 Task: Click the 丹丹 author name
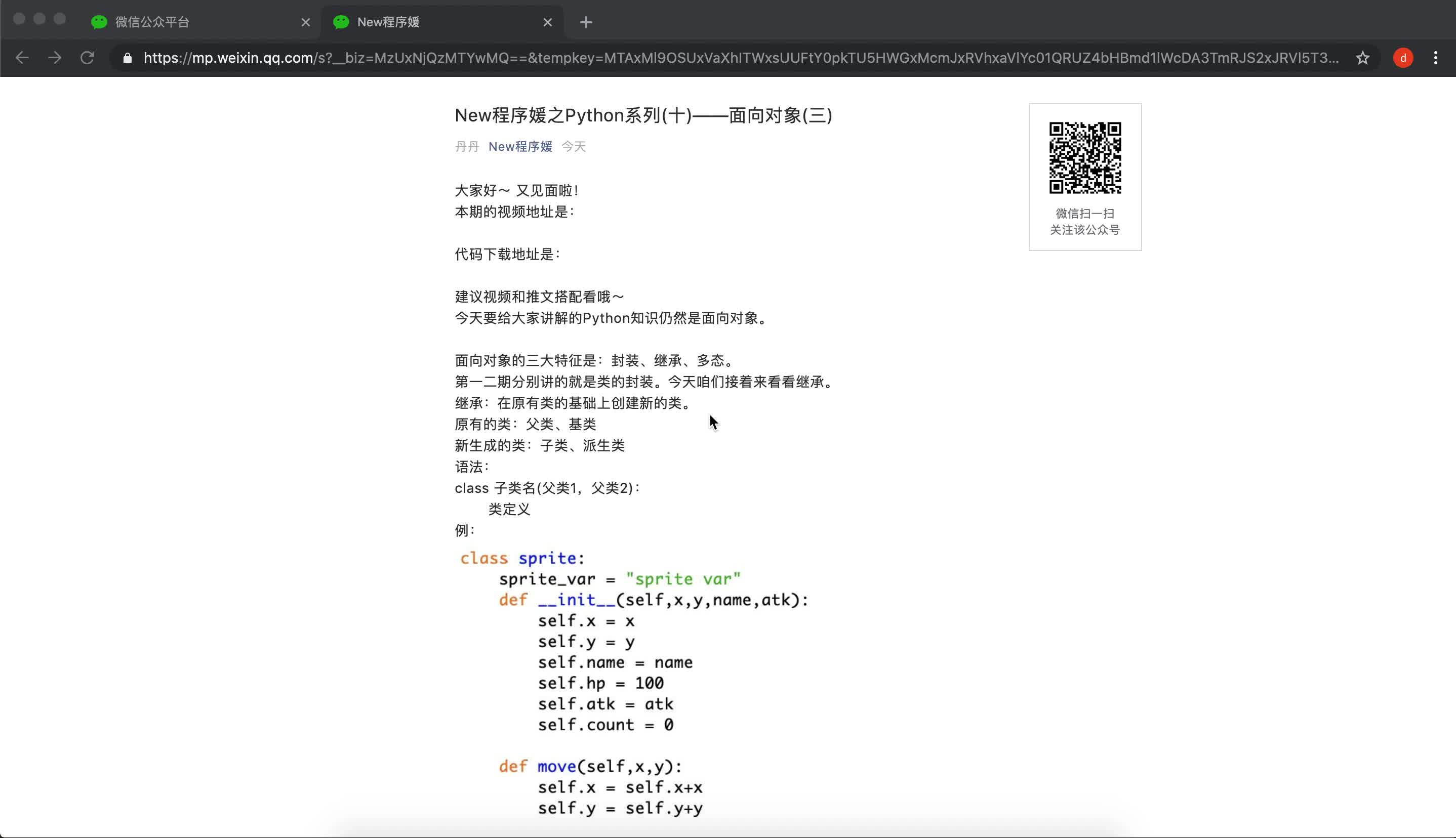[x=466, y=146]
